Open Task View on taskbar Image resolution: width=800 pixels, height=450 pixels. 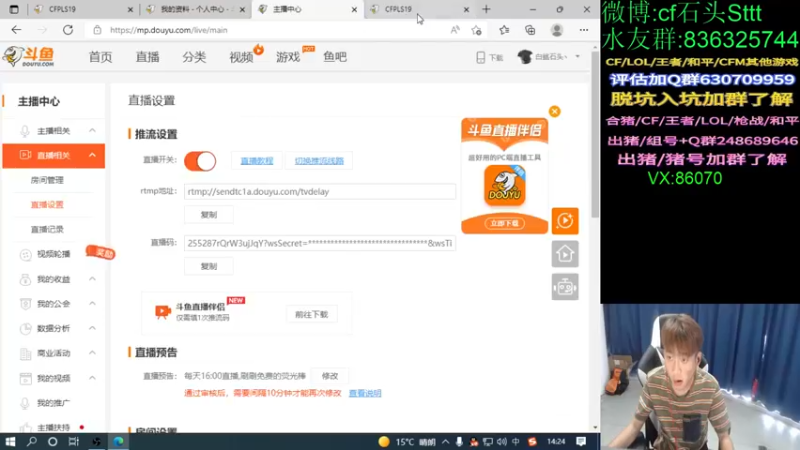[73, 441]
